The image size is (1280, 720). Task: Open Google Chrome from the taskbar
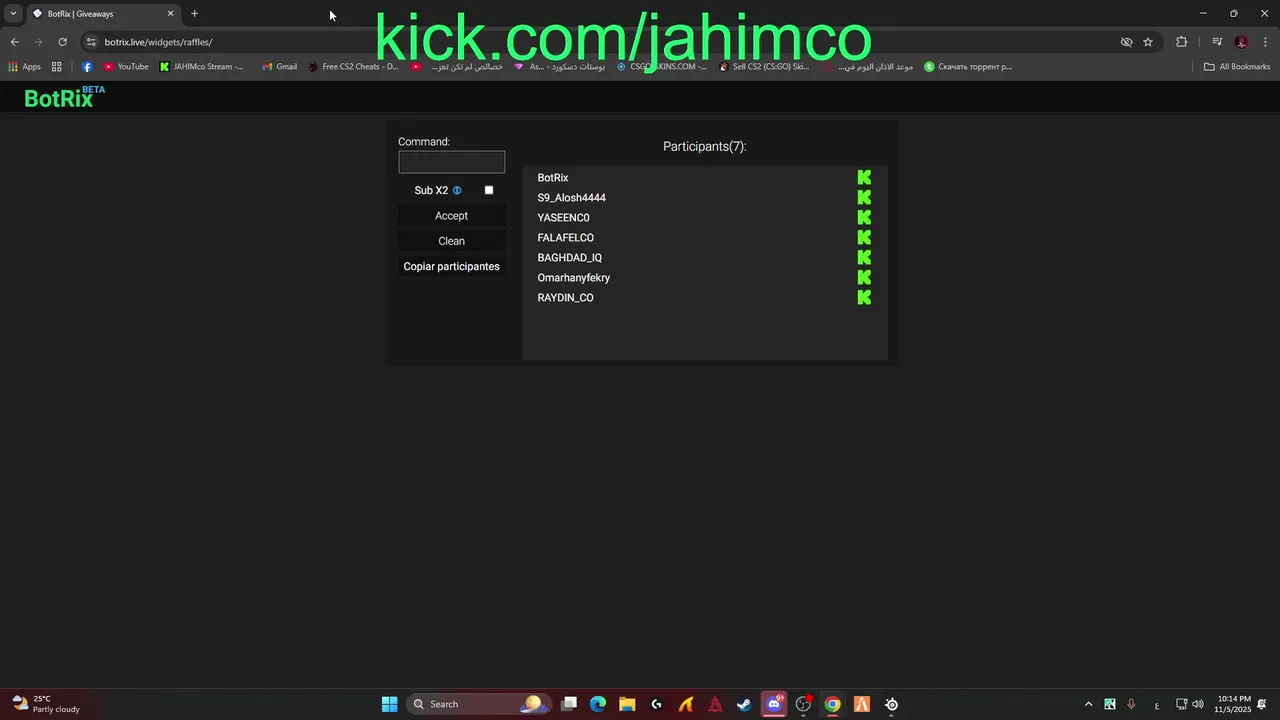(x=832, y=704)
